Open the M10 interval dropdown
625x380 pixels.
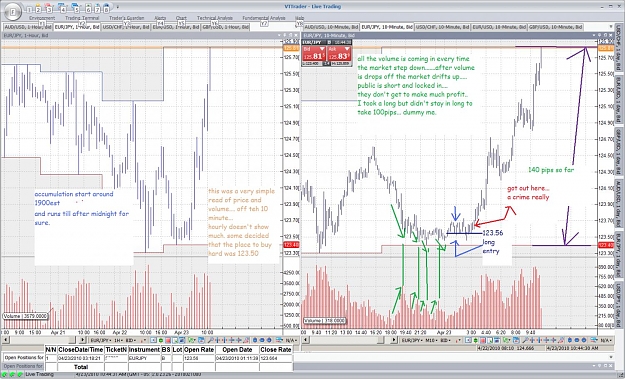tap(431, 340)
